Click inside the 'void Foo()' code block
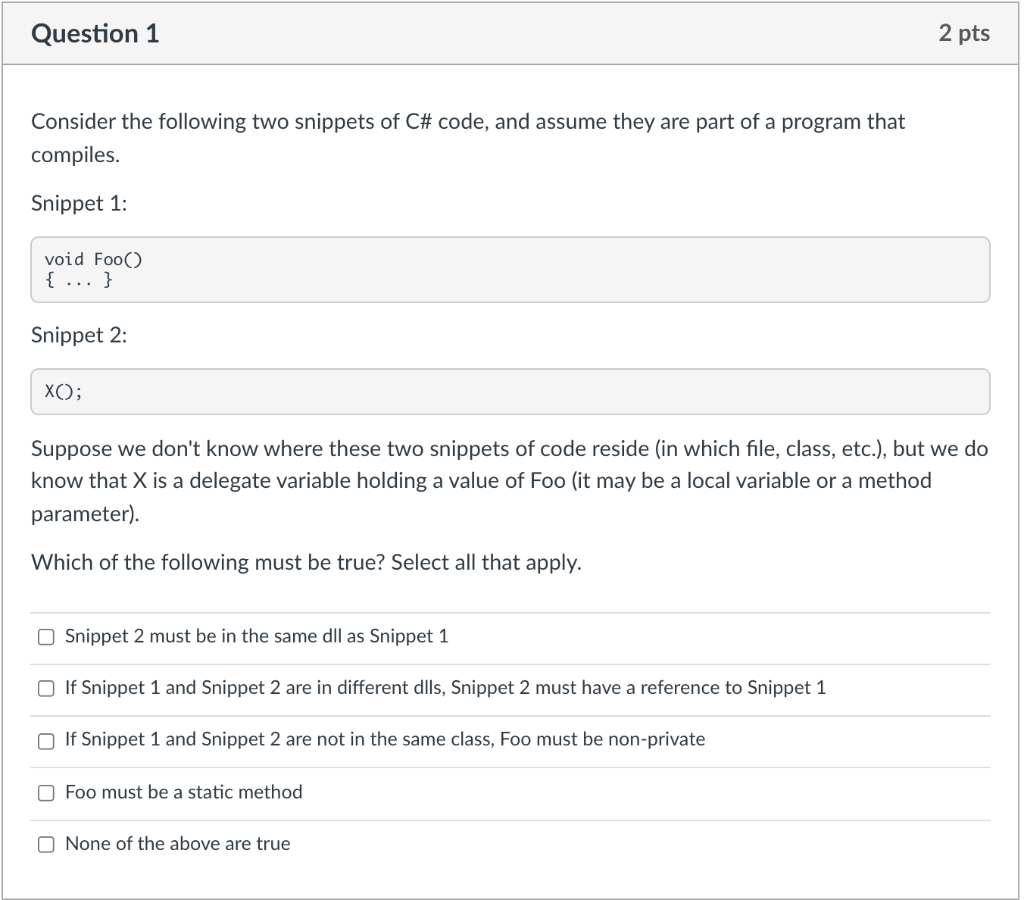Image resolution: width=1024 pixels, height=900 pixels. click(x=510, y=270)
